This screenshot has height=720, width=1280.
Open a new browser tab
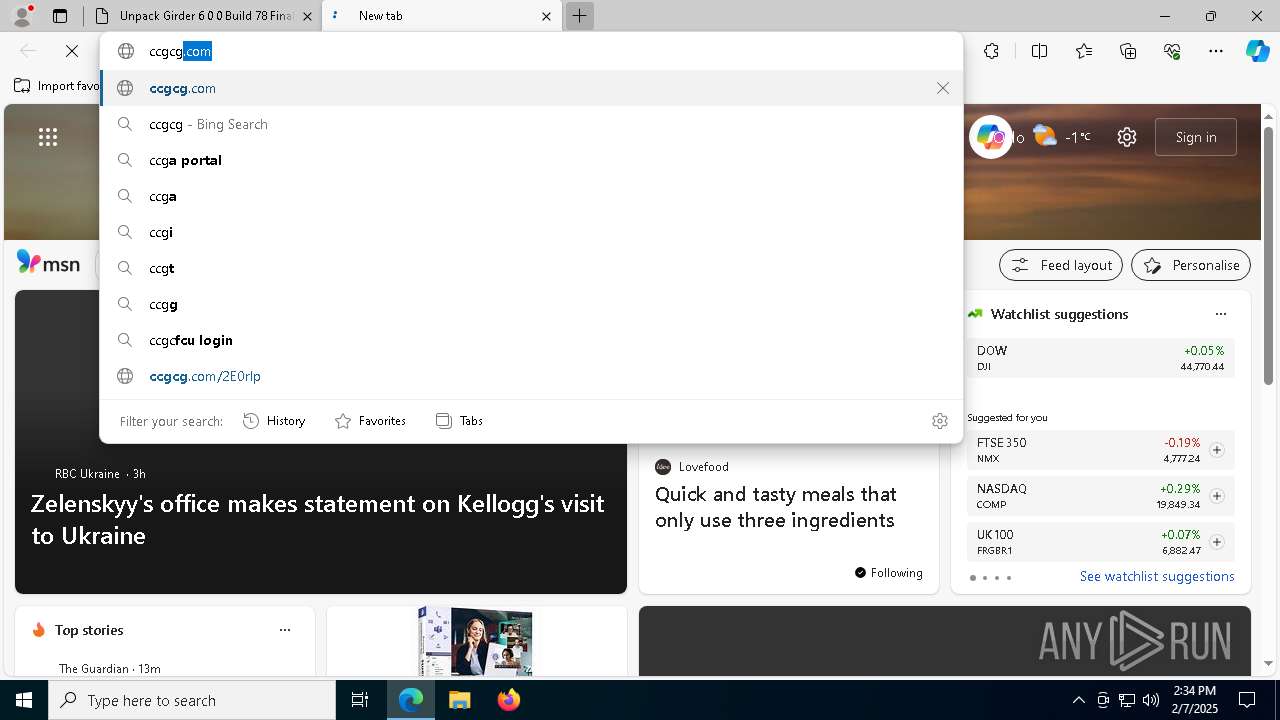(579, 16)
